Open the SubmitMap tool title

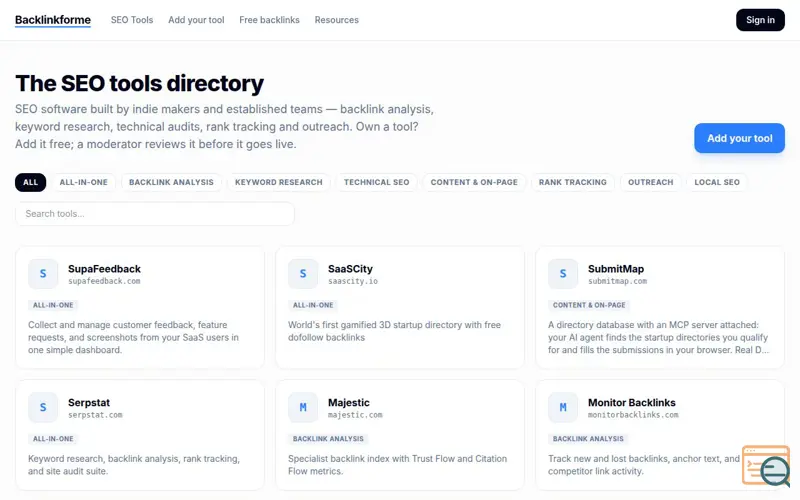pyautogui.click(x=616, y=269)
